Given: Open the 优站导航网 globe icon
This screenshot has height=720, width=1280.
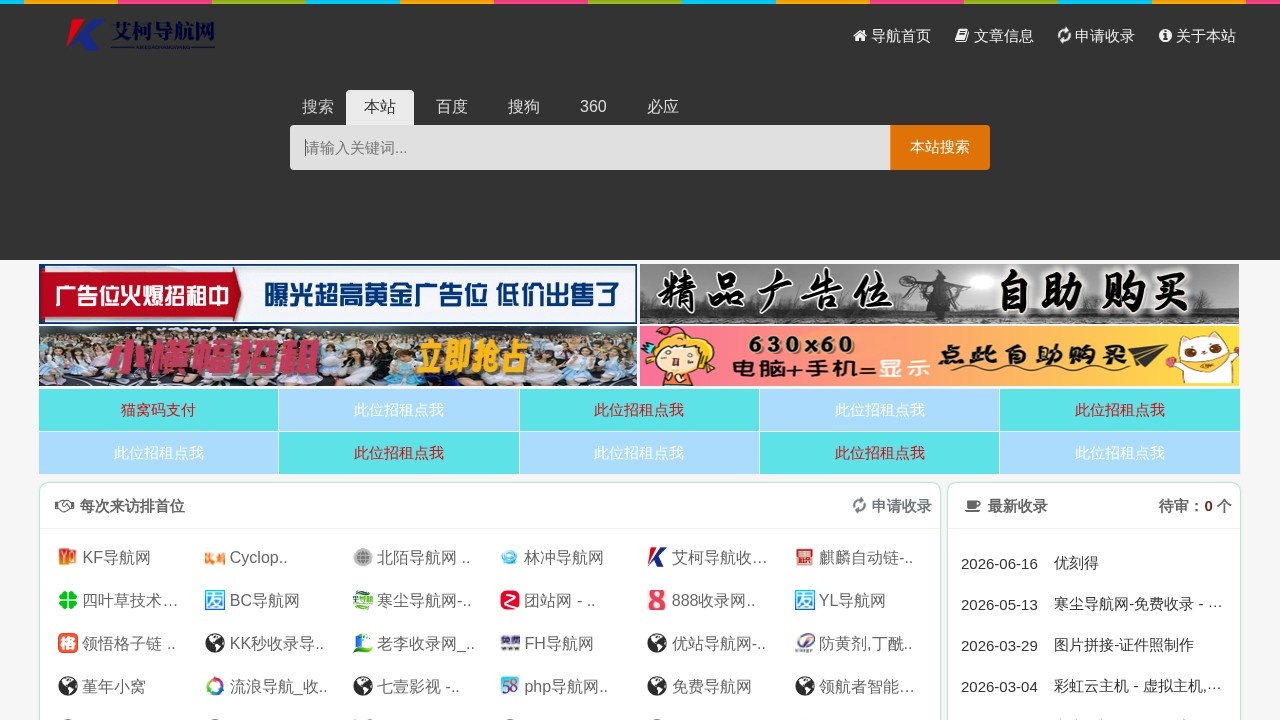Looking at the screenshot, I should [x=657, y=643].
